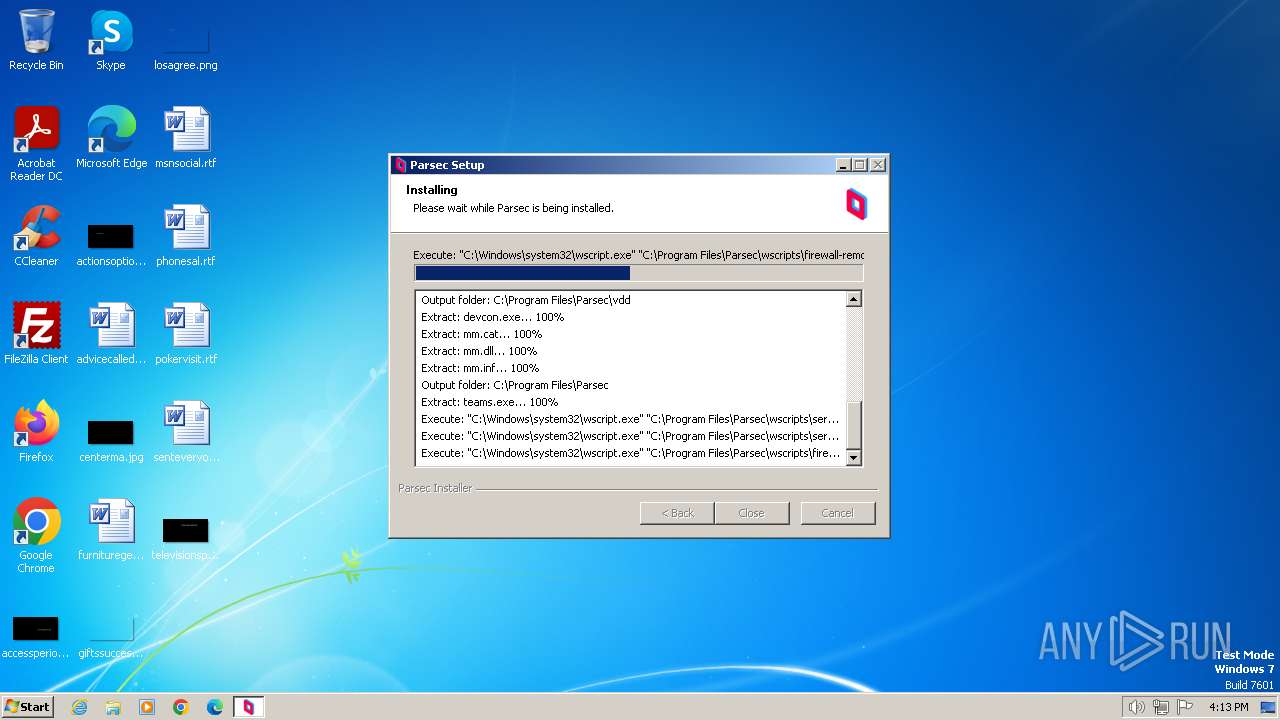Viewport: 1280px width, 720px height.
Task: Click the installation progress bar
Action: pyautogui.click(x=638, y=273)
